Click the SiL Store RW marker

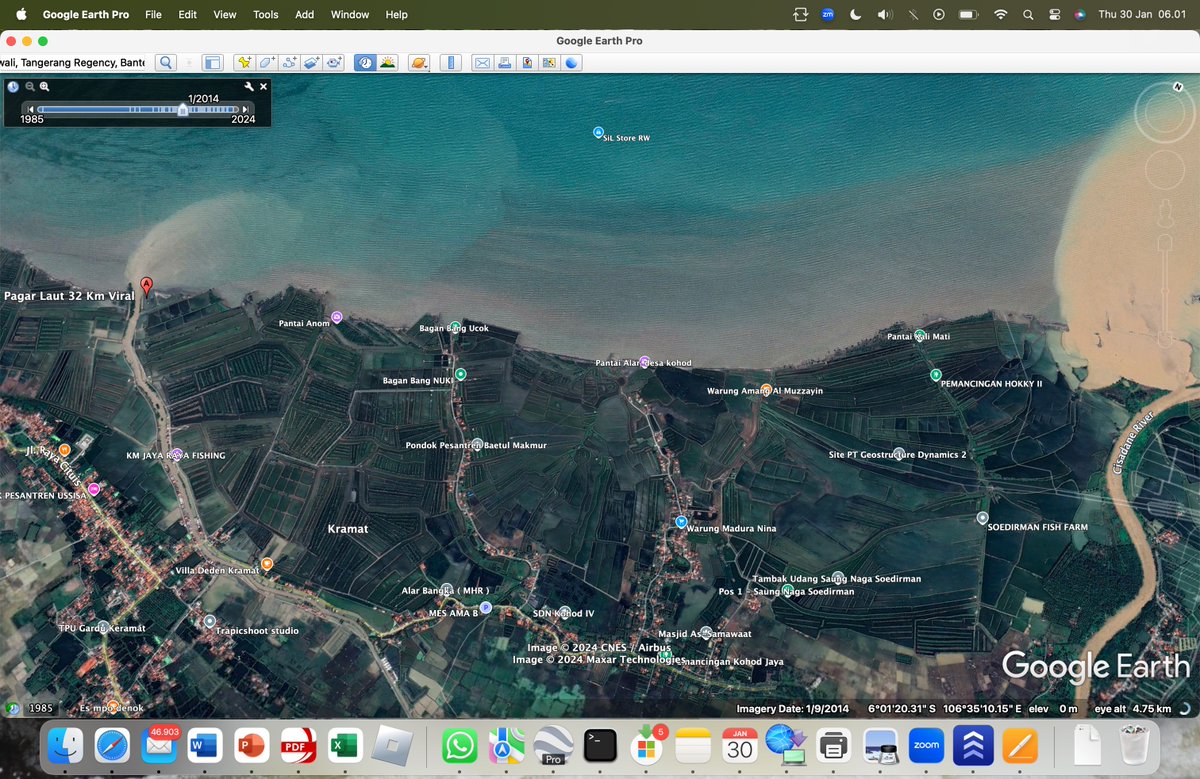point(598,132)
